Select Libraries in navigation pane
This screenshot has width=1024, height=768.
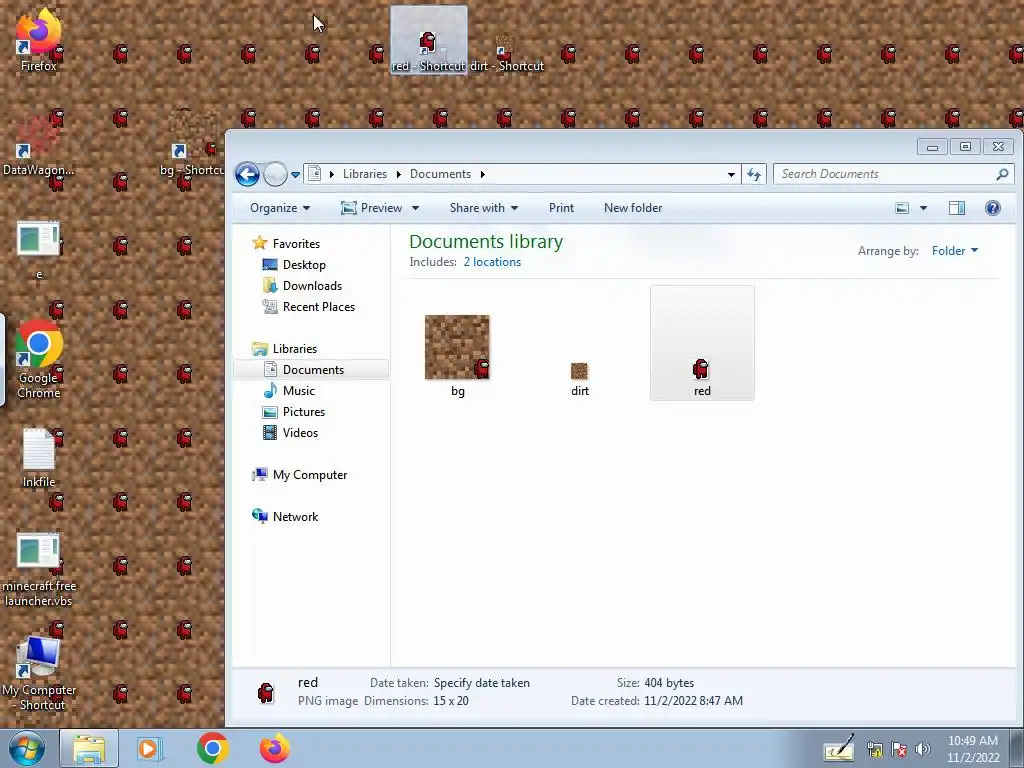coord(295,349)
